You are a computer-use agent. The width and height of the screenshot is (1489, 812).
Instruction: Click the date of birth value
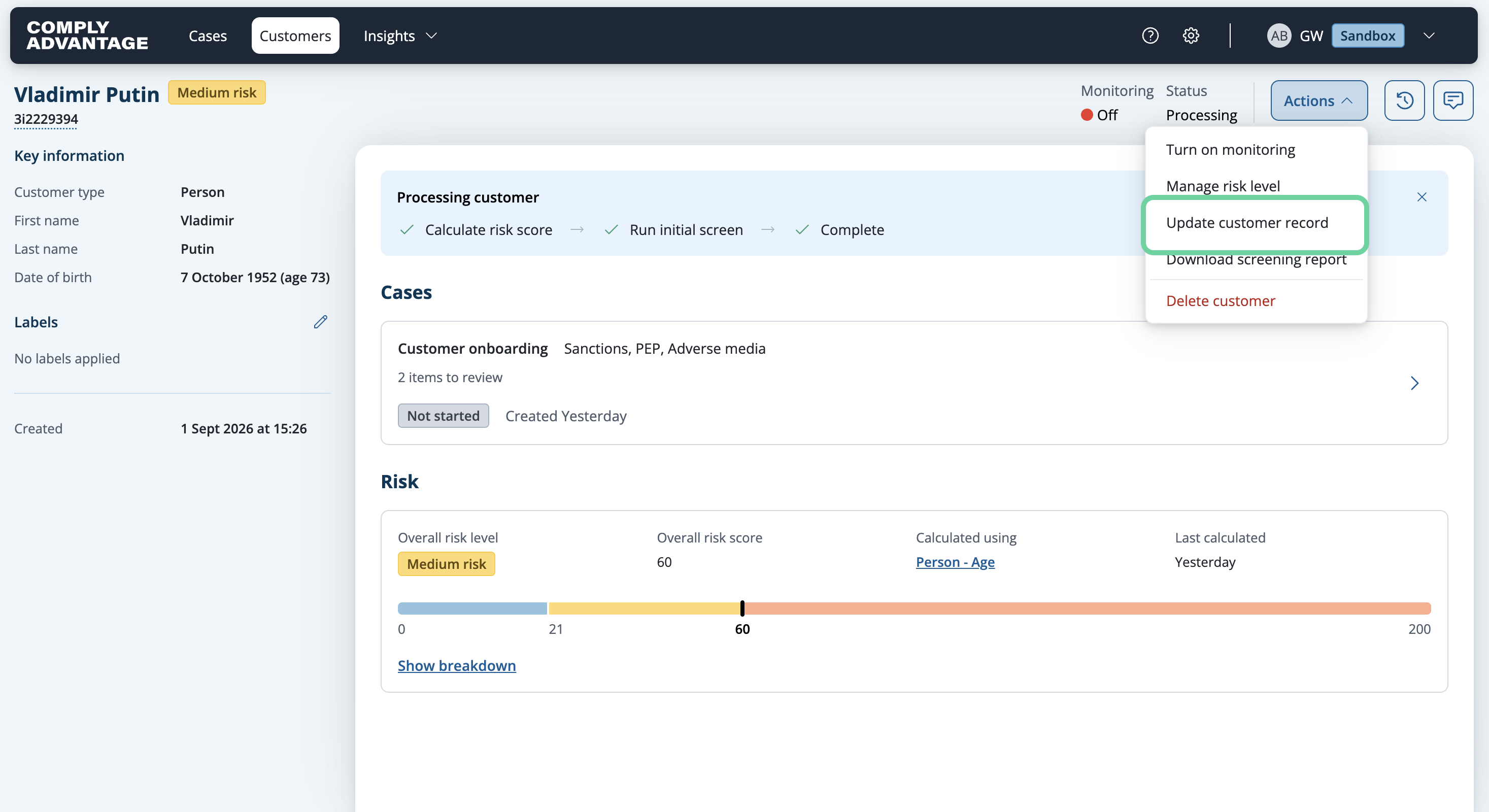(x=255, y=278)
